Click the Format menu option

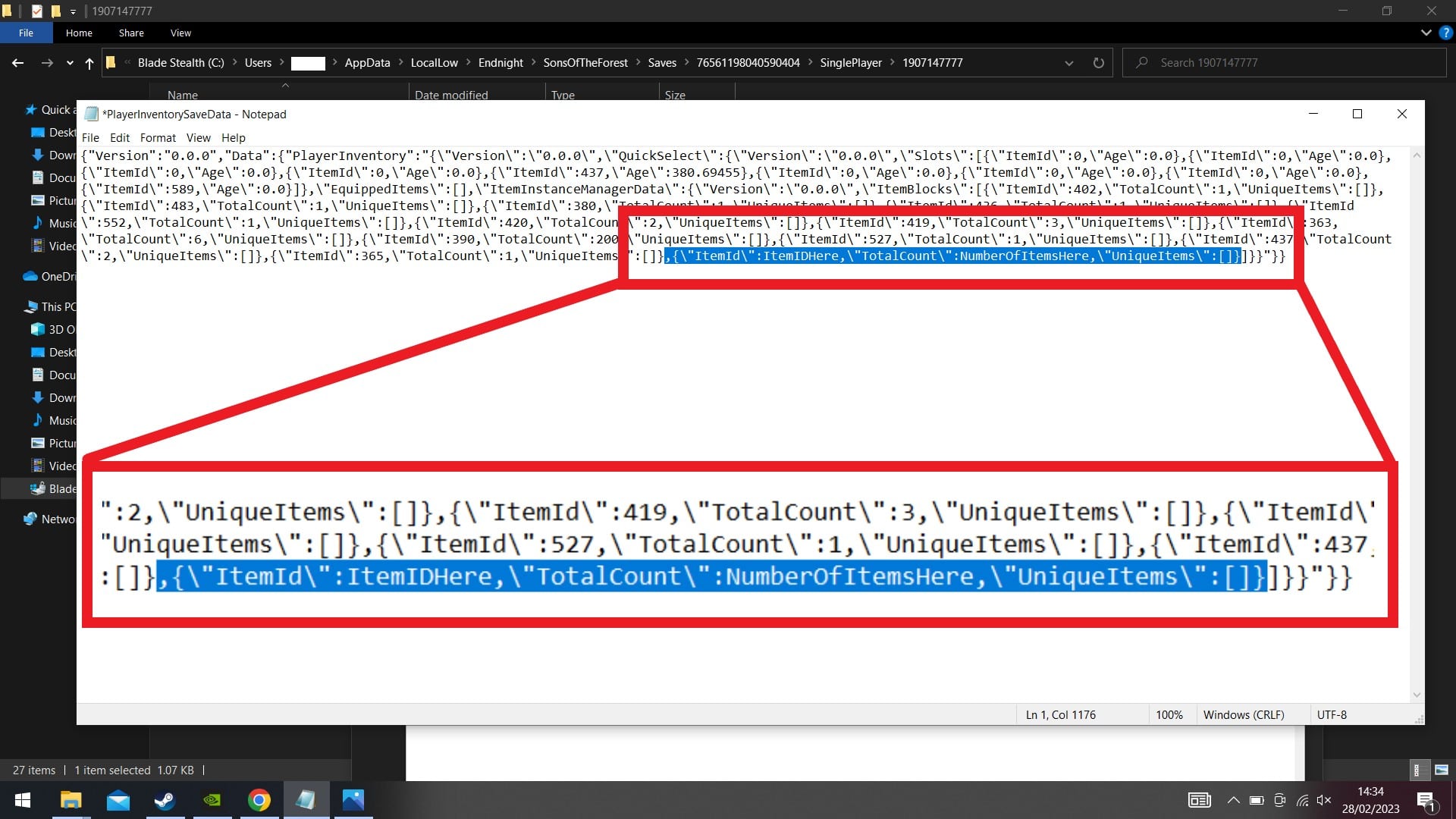(156, 138)
